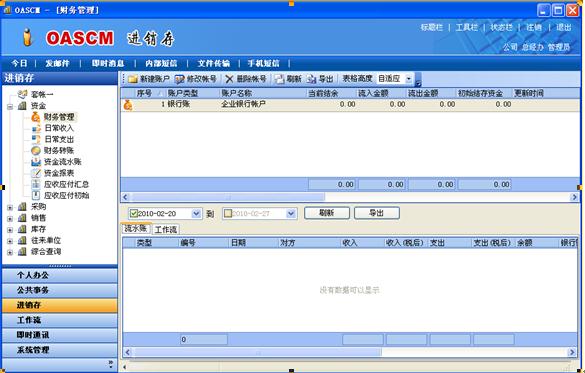Click the 财务转账 coin icon

pos(36,151)
